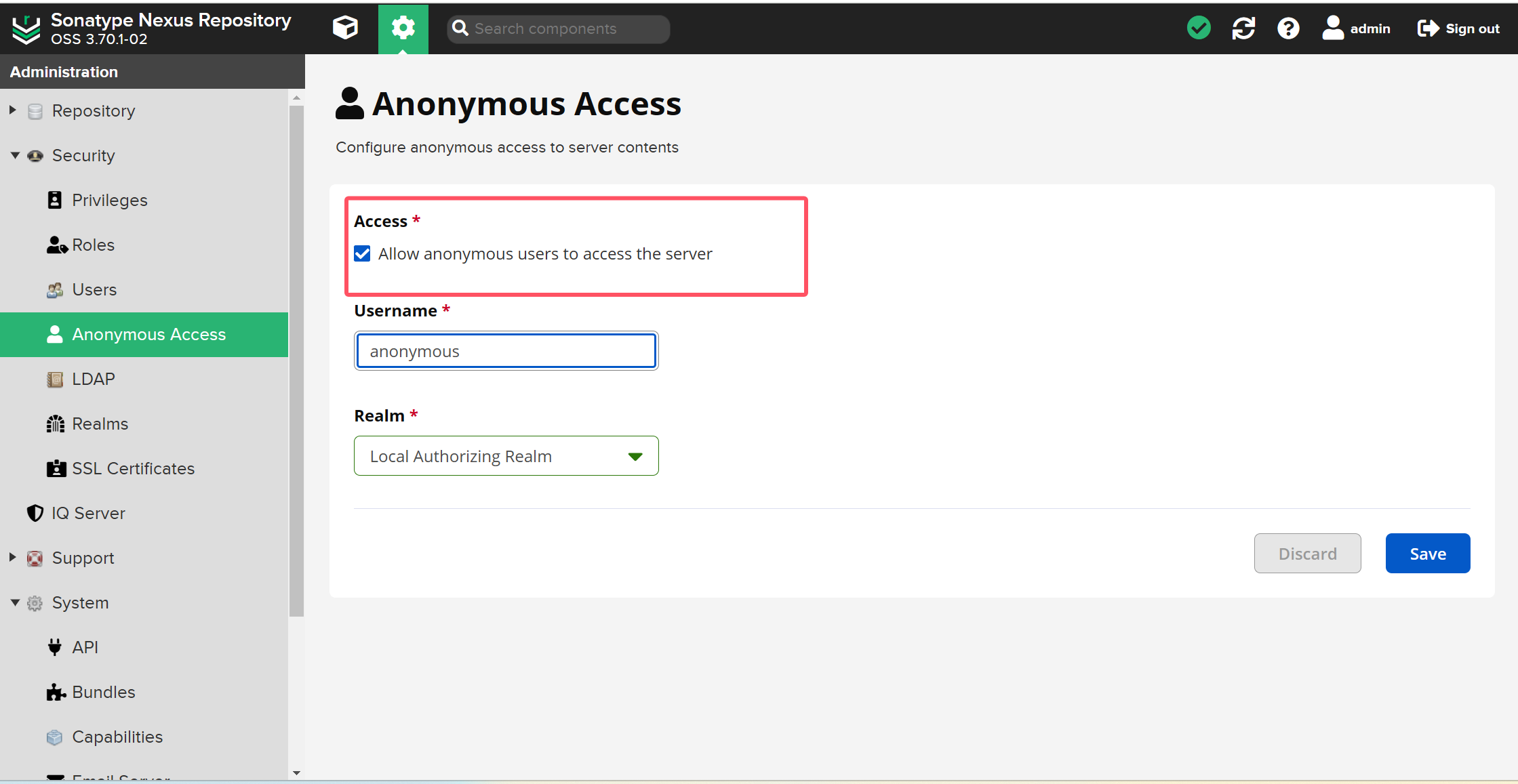Click the Discard button
This screenshot has height=784, width=1518.
(1306, 554)
